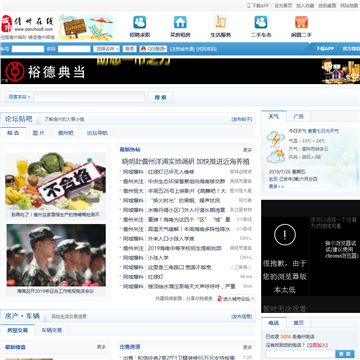The image size is (360, 360).
Task: Switch to the 广告 tab
Action: [298, 116]
